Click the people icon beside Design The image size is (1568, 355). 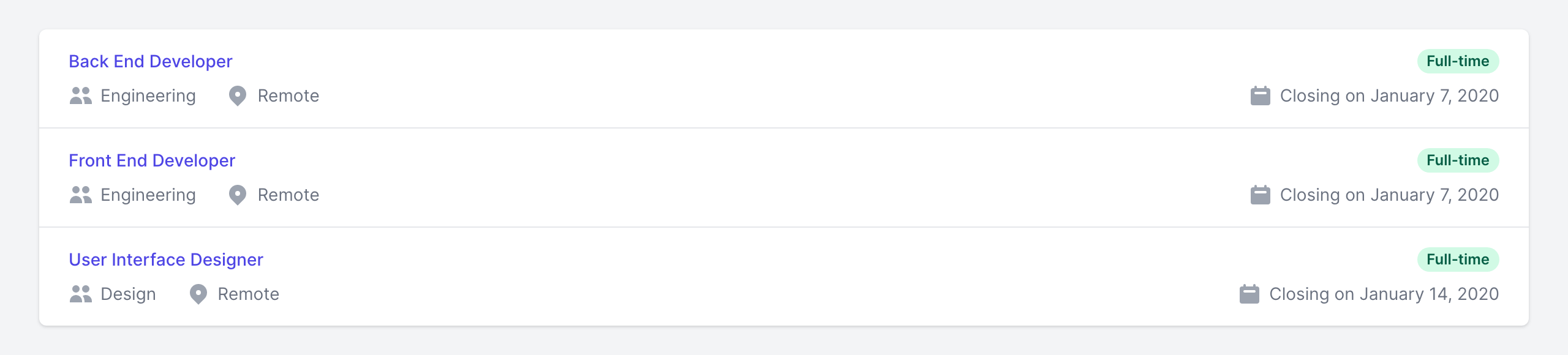(x=80, y=294)
